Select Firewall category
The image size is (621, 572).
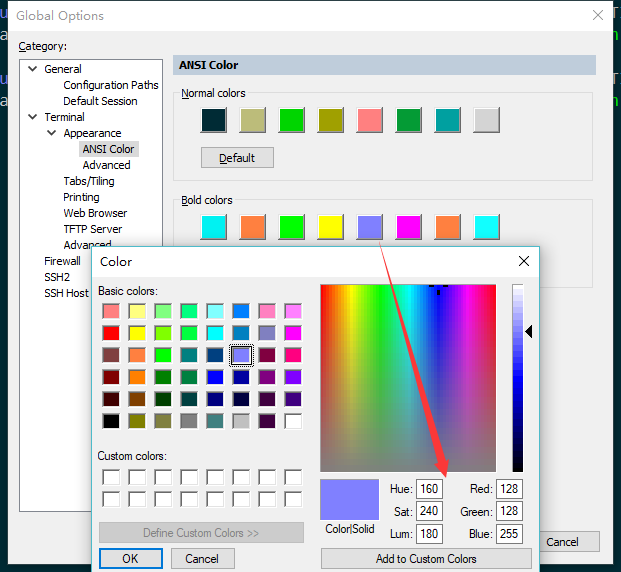62,261
